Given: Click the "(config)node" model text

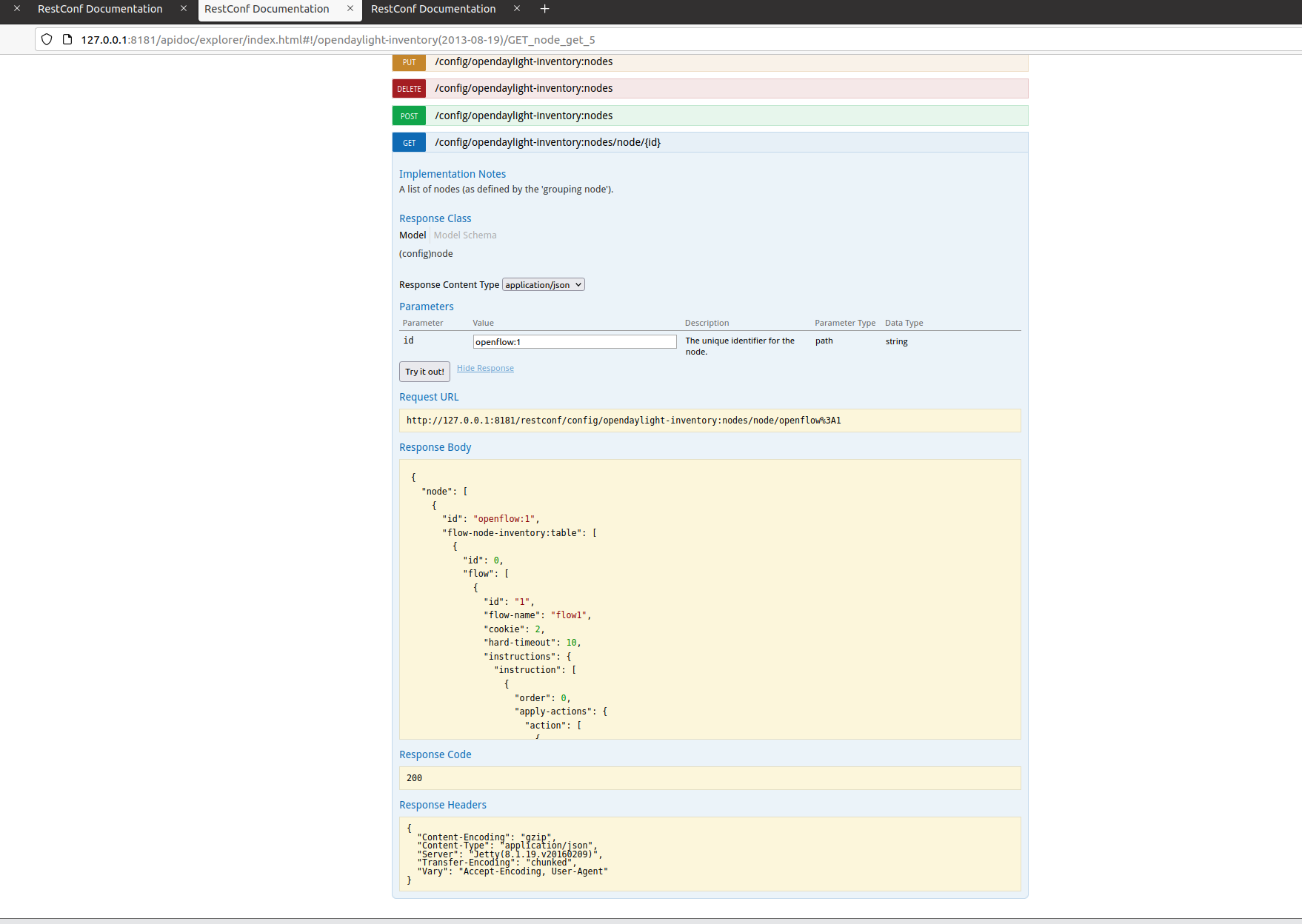Looking at the screenshot, I should click(x=426, y=254).
